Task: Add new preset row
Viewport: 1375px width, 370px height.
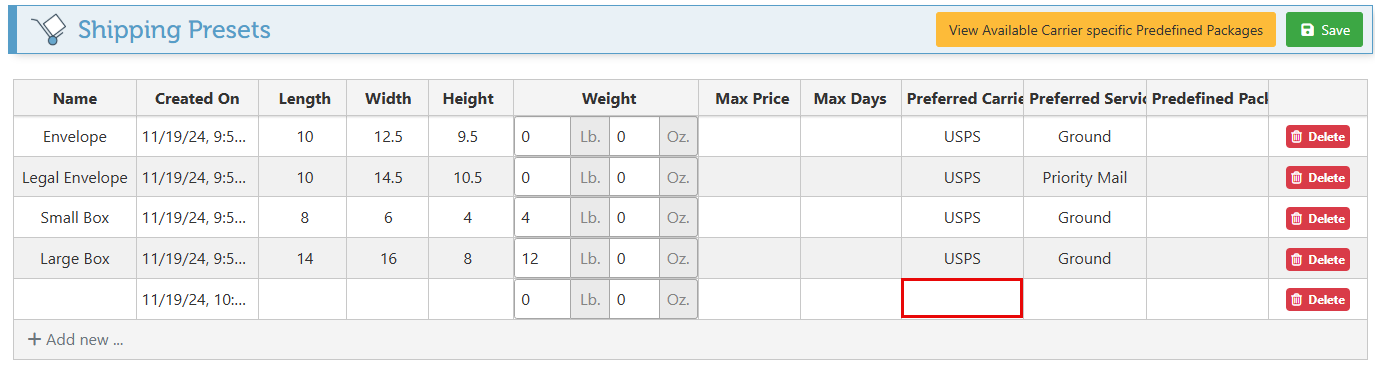Action: (x=75, y=340)
